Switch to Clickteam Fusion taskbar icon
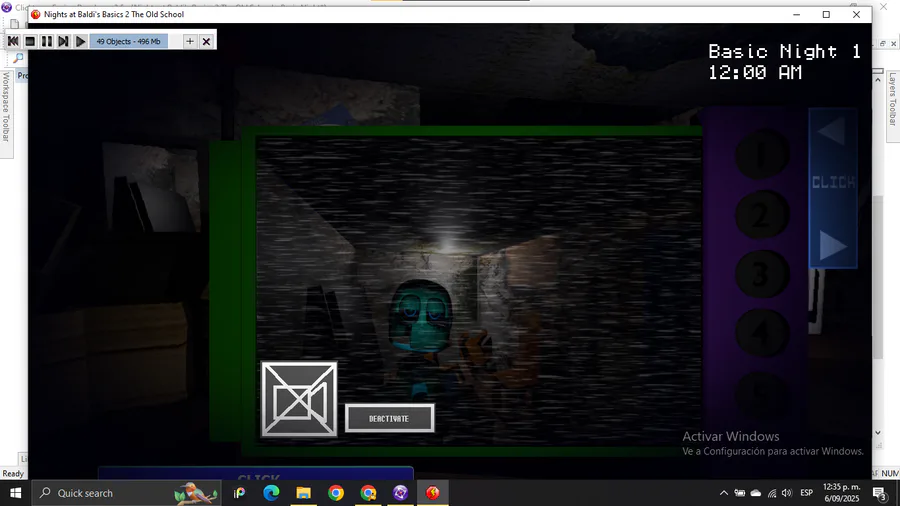 coord(401,493)
